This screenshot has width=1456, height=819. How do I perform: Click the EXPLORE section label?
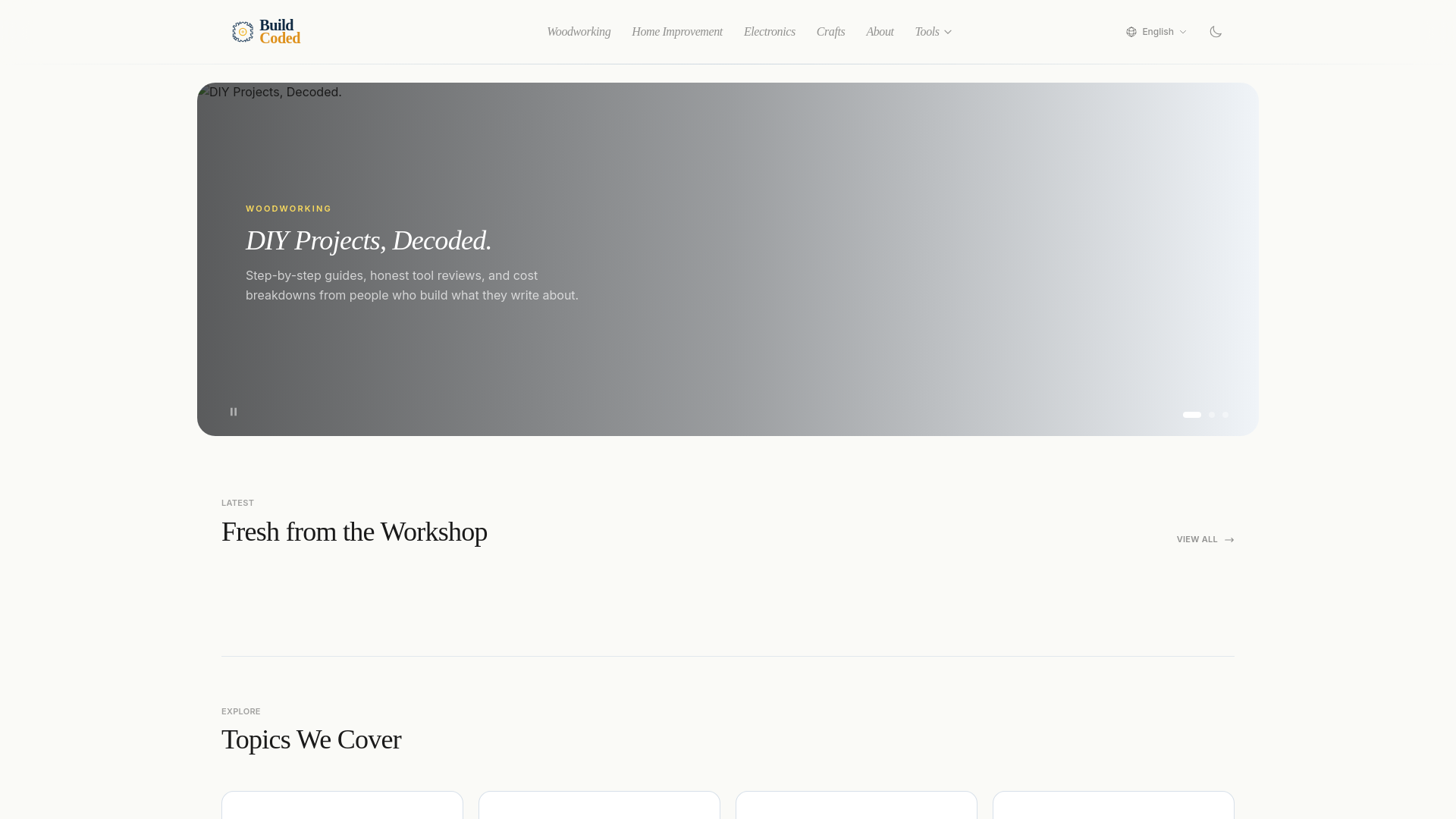pyautogui.click(x=241, y=711)
